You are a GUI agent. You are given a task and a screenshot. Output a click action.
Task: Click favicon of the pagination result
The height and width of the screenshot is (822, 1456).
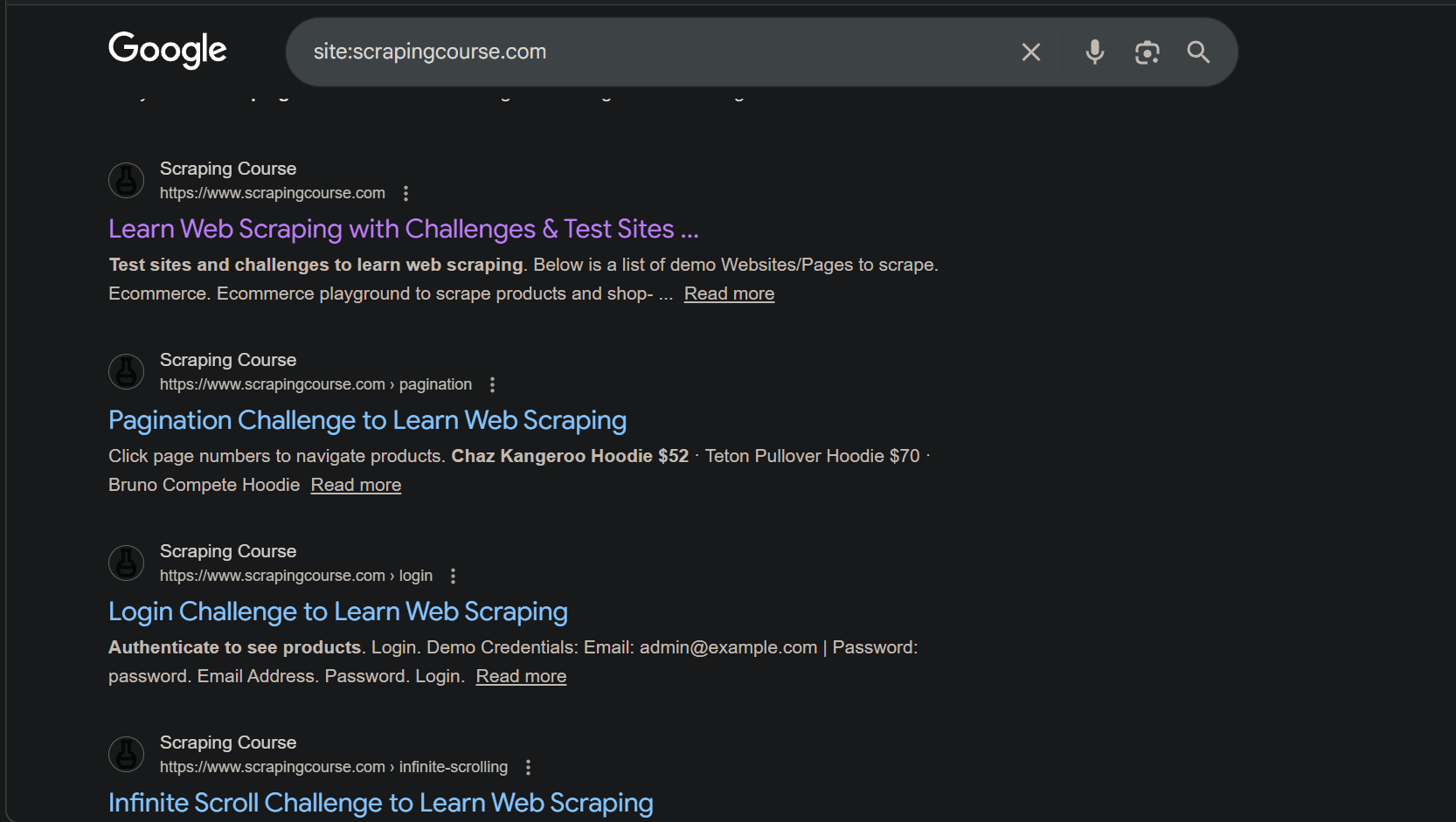(126, 371)
